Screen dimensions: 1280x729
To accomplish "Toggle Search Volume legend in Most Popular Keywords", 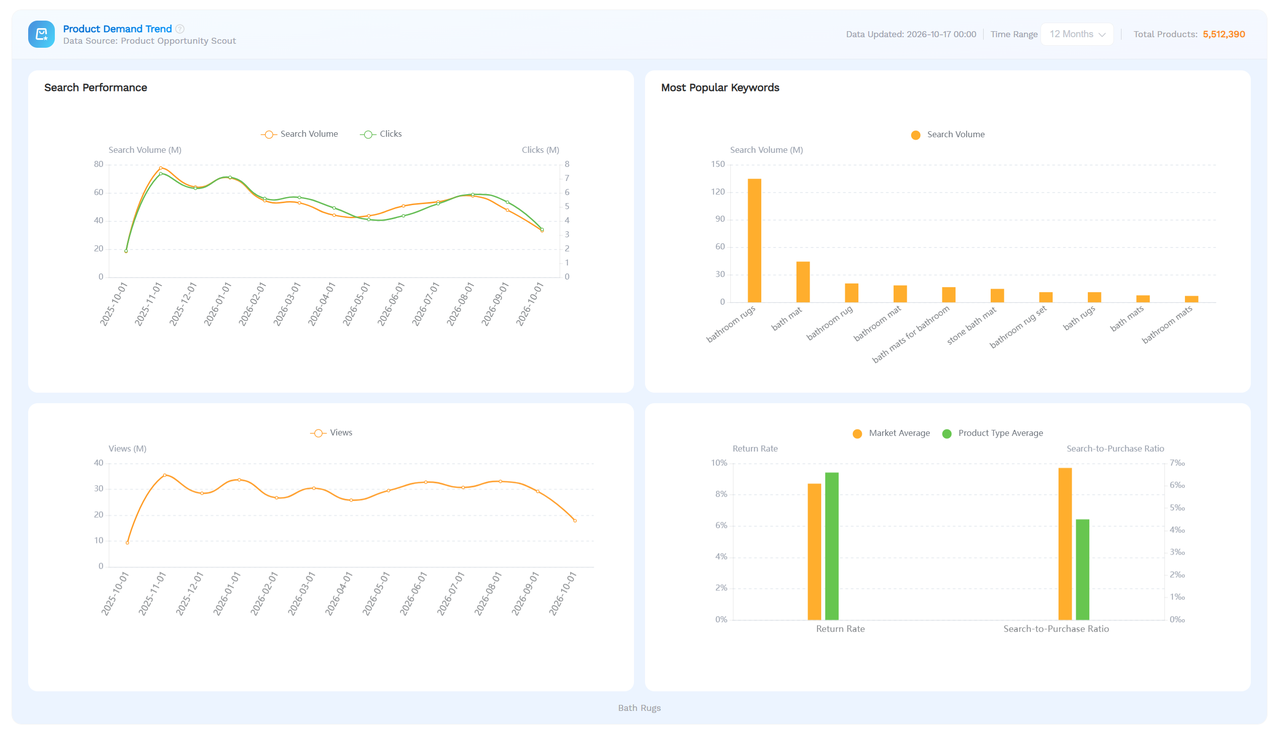I will coord(947,134).
